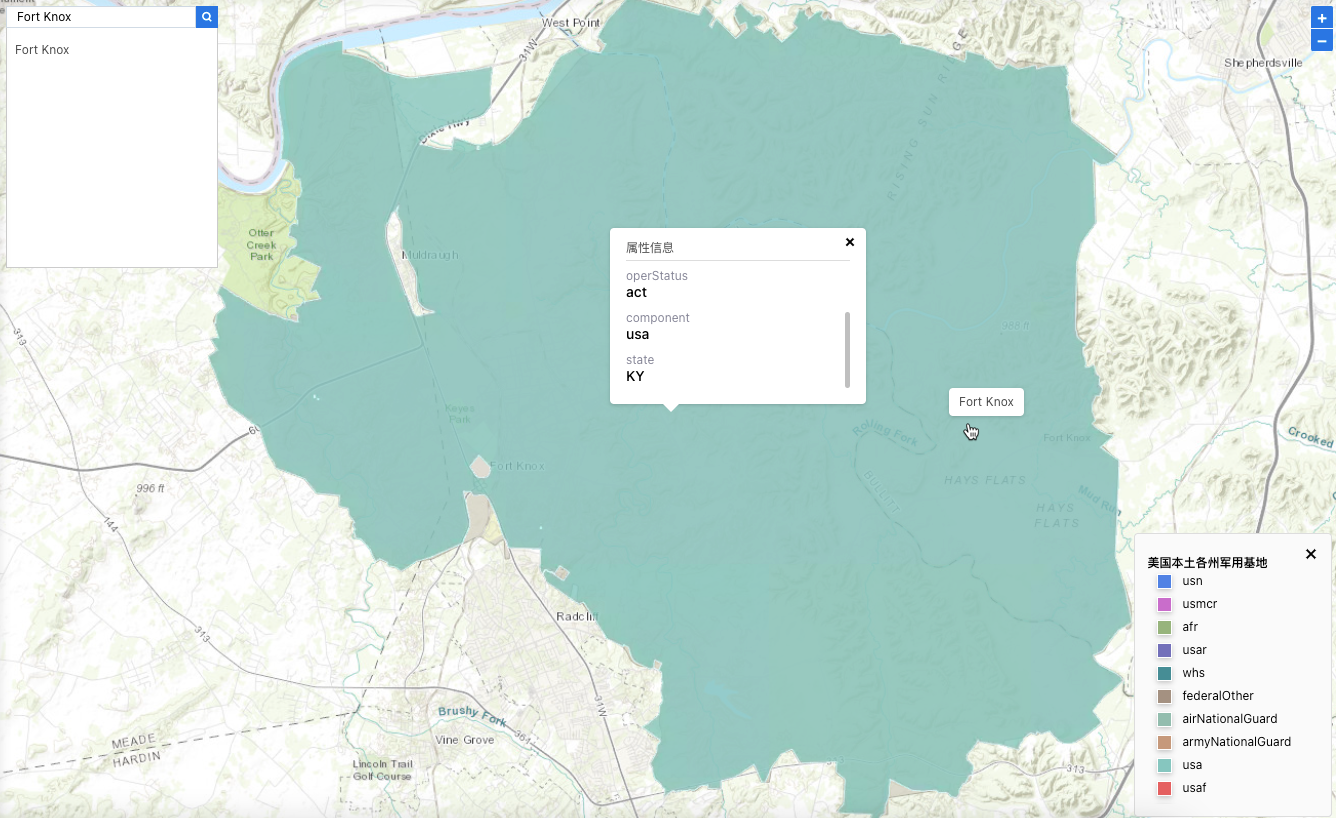Image resolution: width=1336 pixels, height=818 pixels.
Task: Click the Fort Knox search input field
Action: pos(101,17)
